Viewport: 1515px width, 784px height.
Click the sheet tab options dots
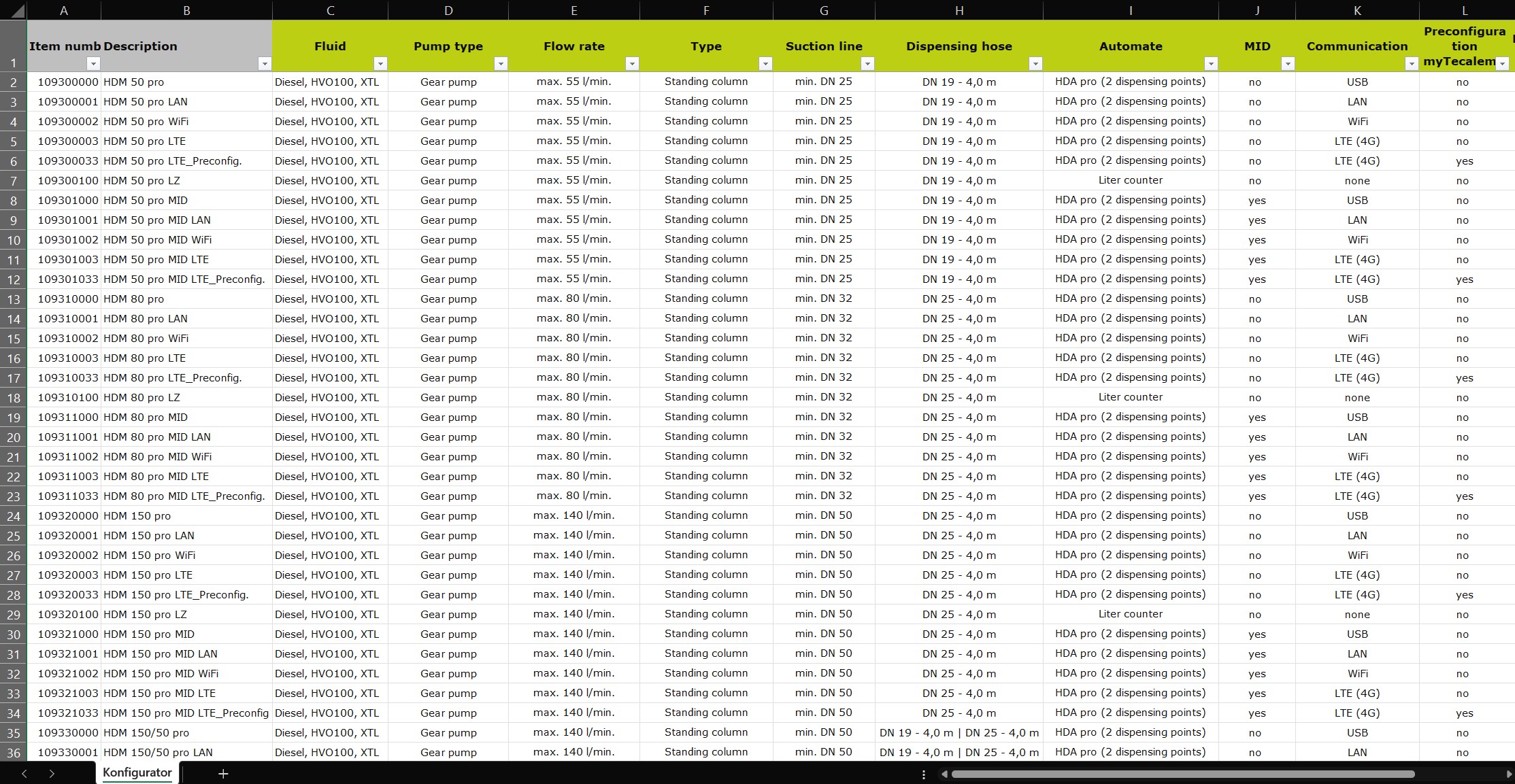(x=923, y=774)
